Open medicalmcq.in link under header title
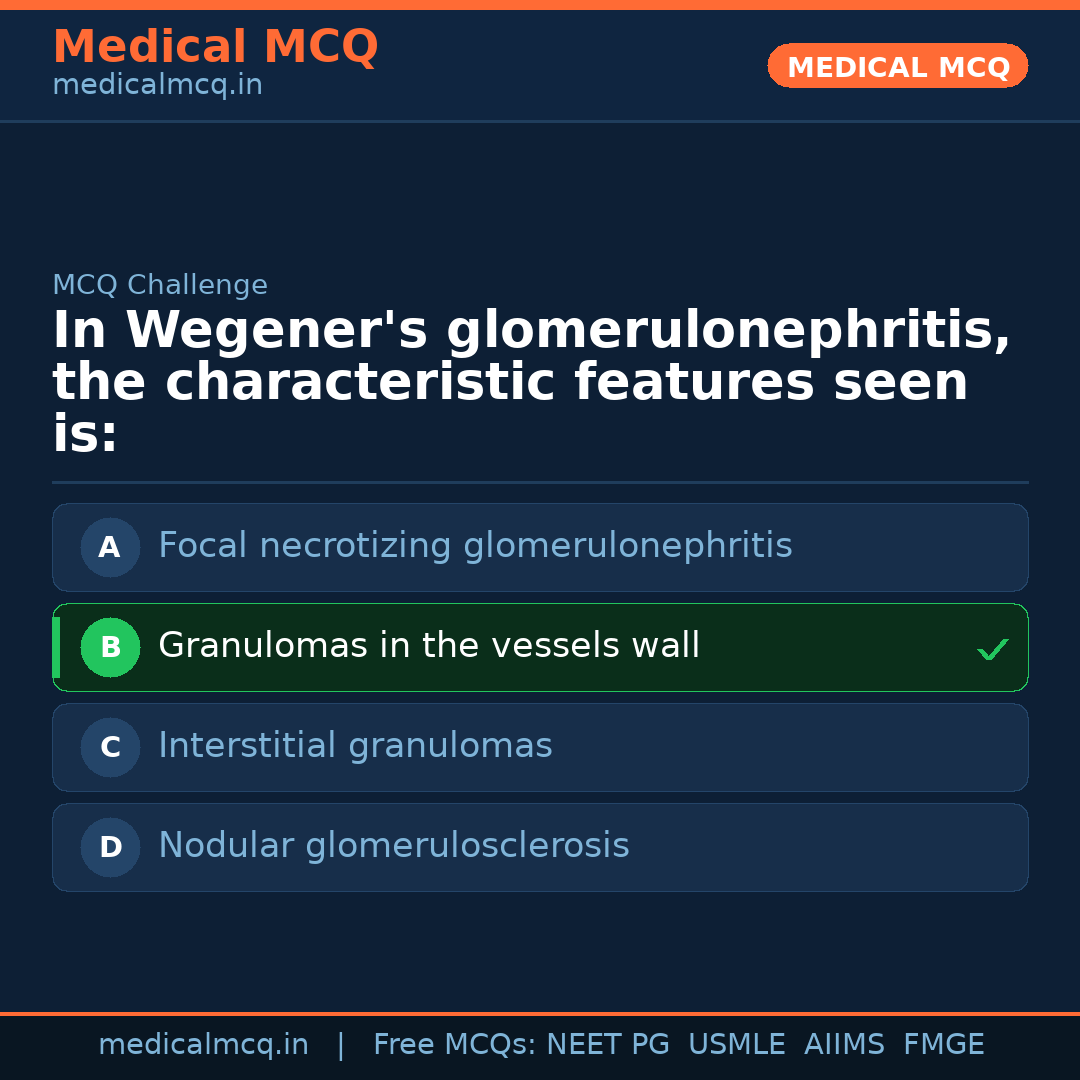 tap(157, 86)
